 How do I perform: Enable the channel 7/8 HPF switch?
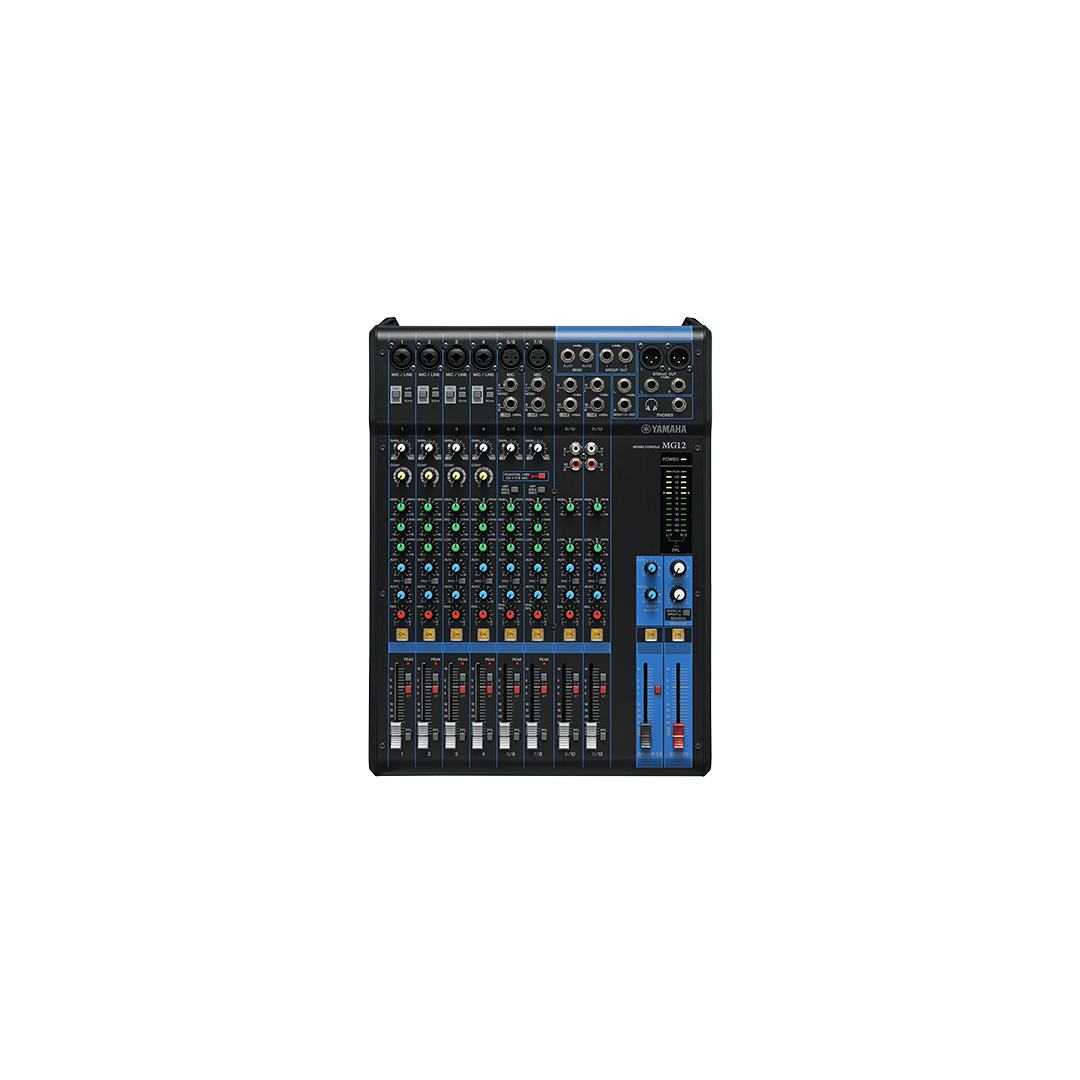point(541,489)
